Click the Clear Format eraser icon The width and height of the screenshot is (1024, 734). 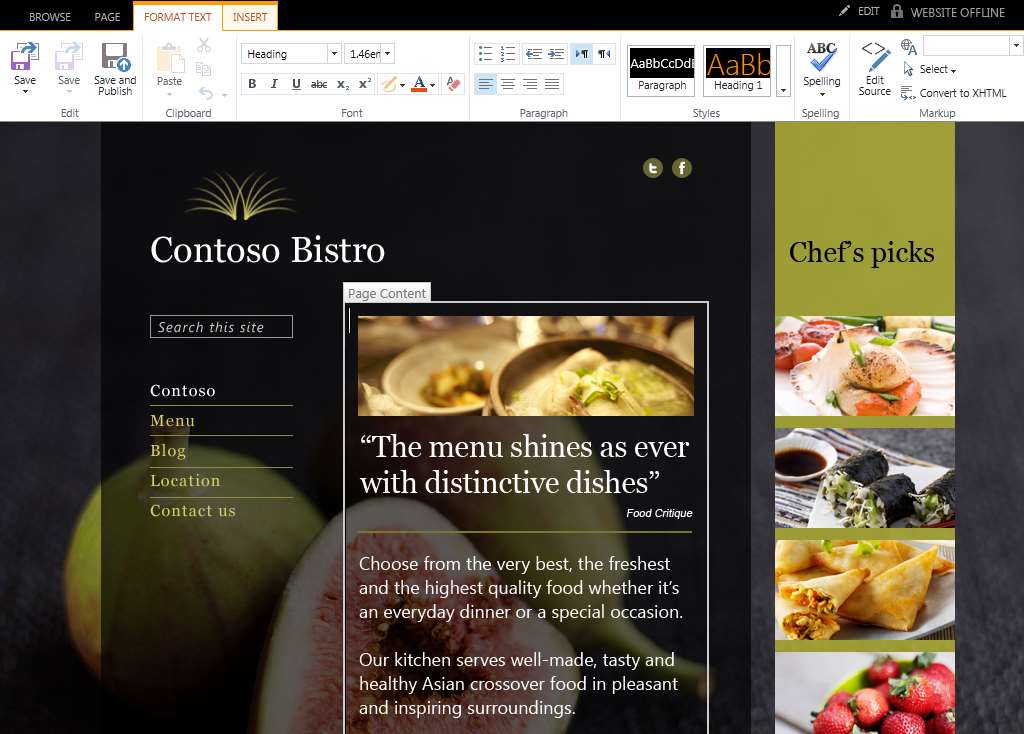453,84
